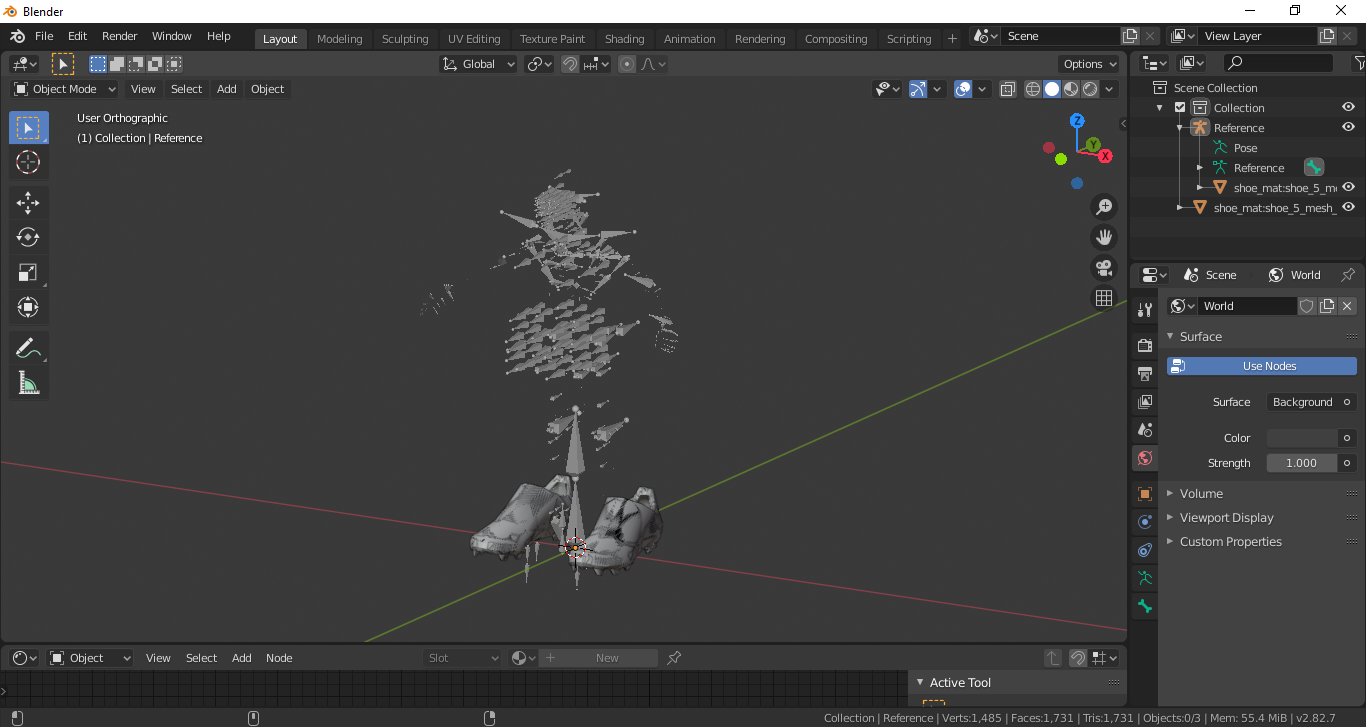Viewport: 1366px width, 727px height.
Task: Switch to the Modeling workspace tab
Action: tap(340, 39)
